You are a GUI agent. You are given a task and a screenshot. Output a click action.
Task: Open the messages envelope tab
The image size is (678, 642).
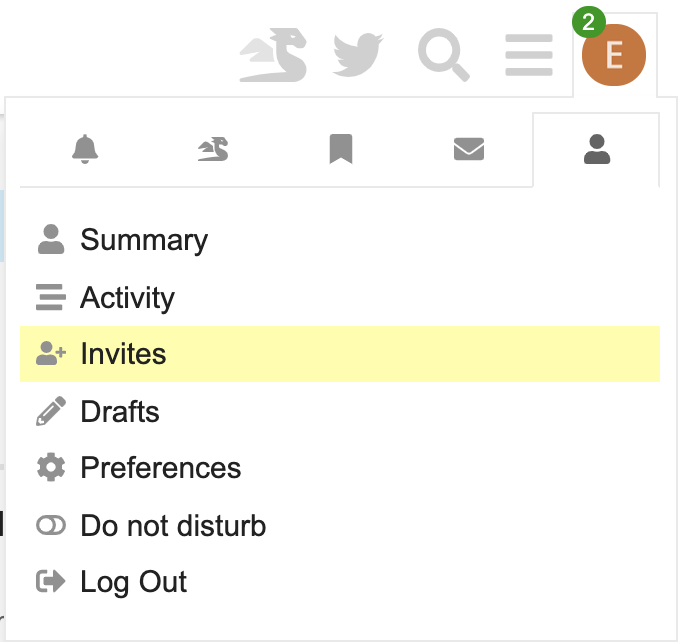tap(469, 150)
